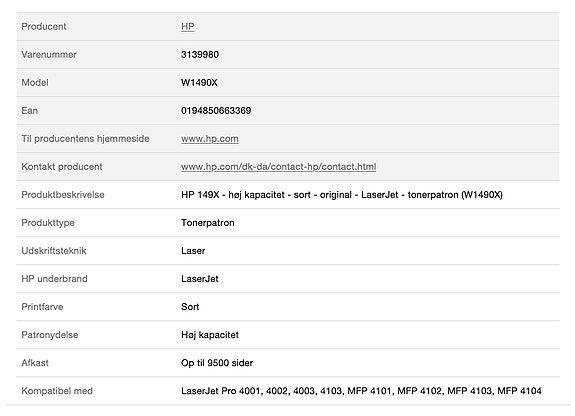Screen dimensions: 575x416
Task: Click the LaserJet underbrand value
Action: pyautogui.click(x=199, y=279)
